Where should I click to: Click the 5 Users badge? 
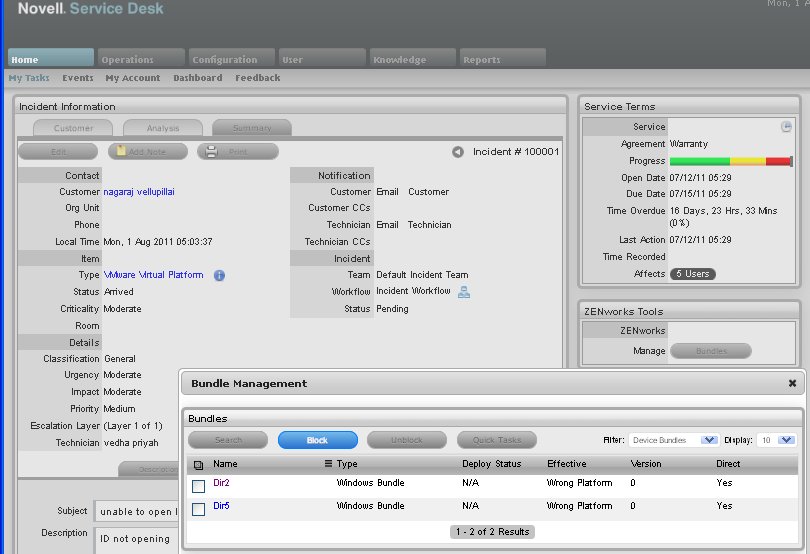[x=692, y=274]
